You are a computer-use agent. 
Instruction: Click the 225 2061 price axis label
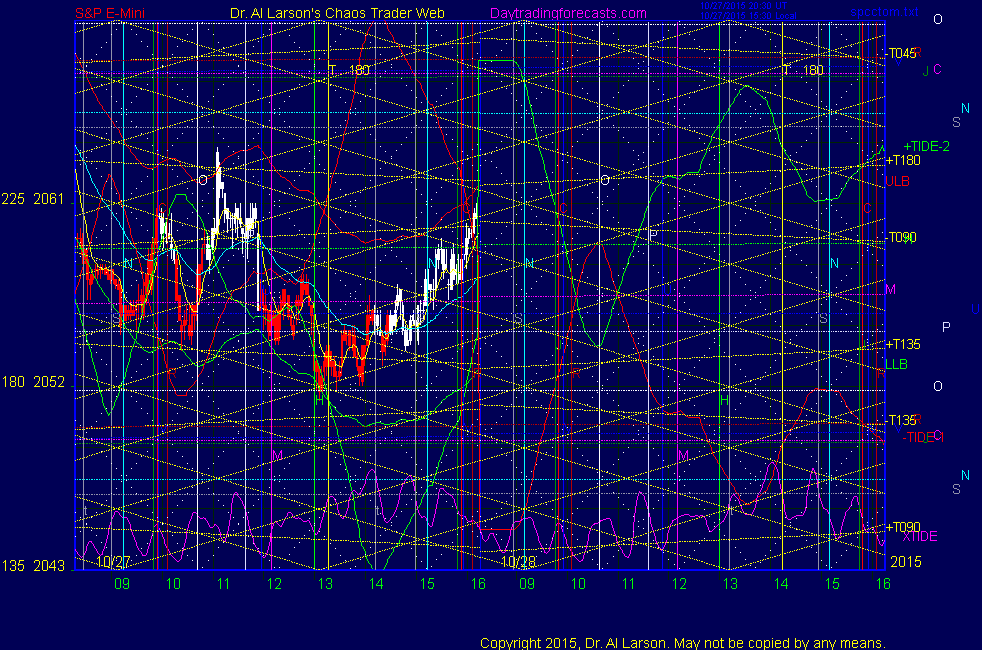(33, 199)
